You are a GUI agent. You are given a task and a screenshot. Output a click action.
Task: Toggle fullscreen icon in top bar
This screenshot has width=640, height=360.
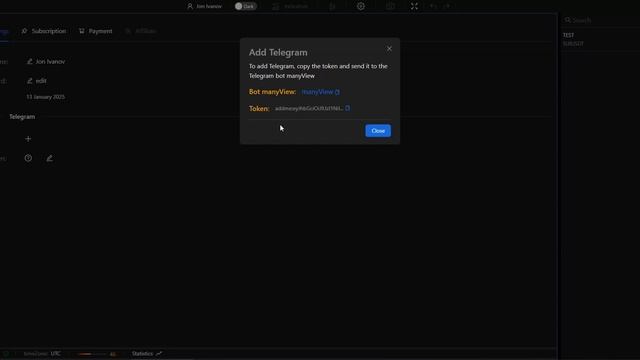pos(414,6)
